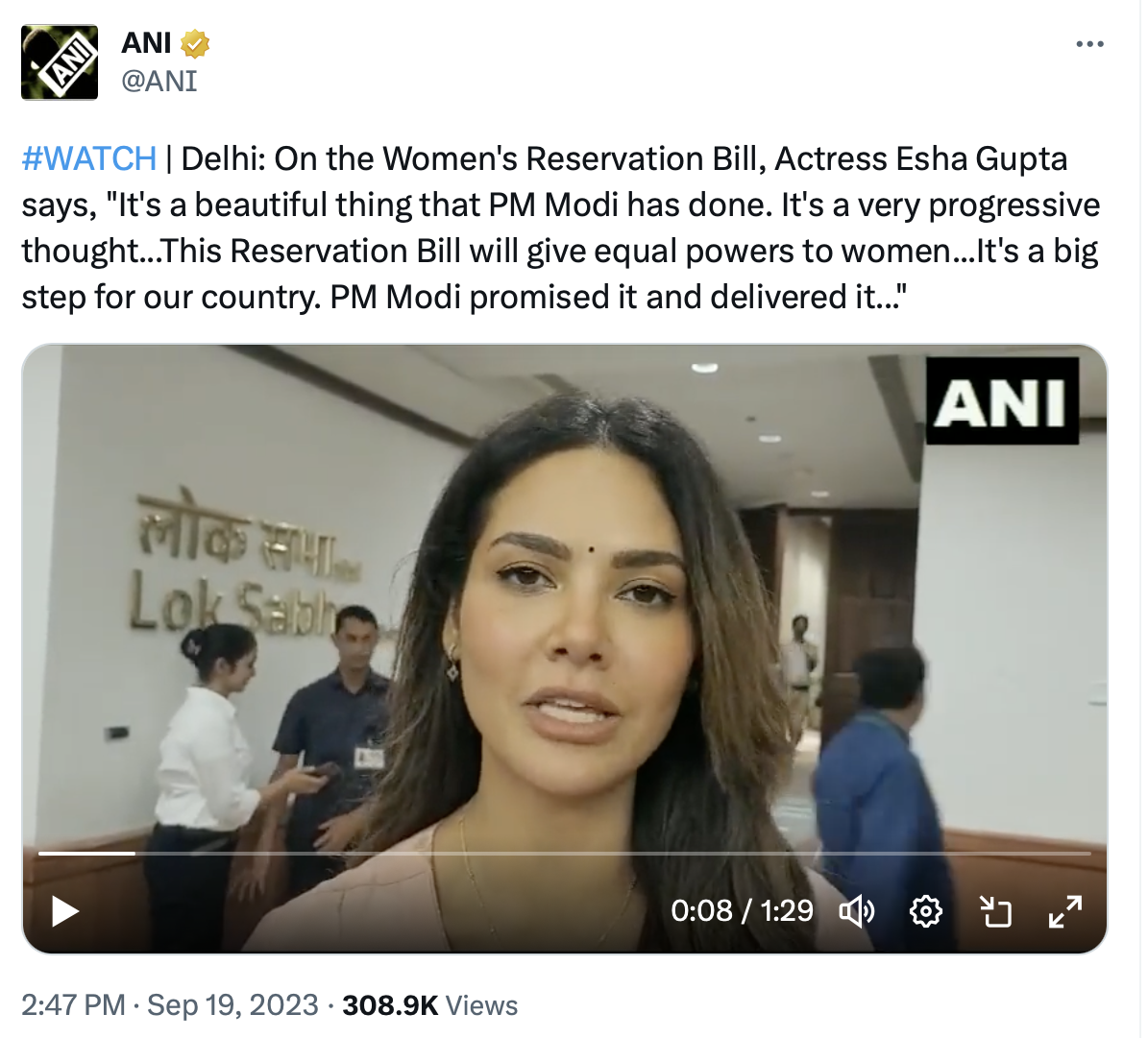The image size is (1148, 1038).
Task: Open video settings gear icon
Action: (925, 910)
